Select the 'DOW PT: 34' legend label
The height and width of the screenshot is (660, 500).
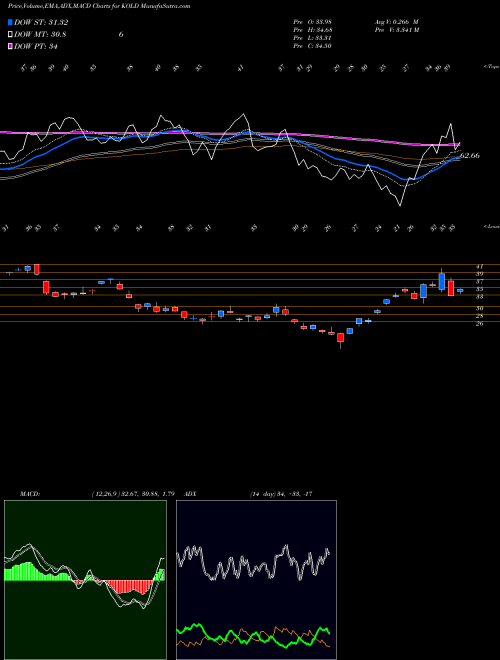35,47
